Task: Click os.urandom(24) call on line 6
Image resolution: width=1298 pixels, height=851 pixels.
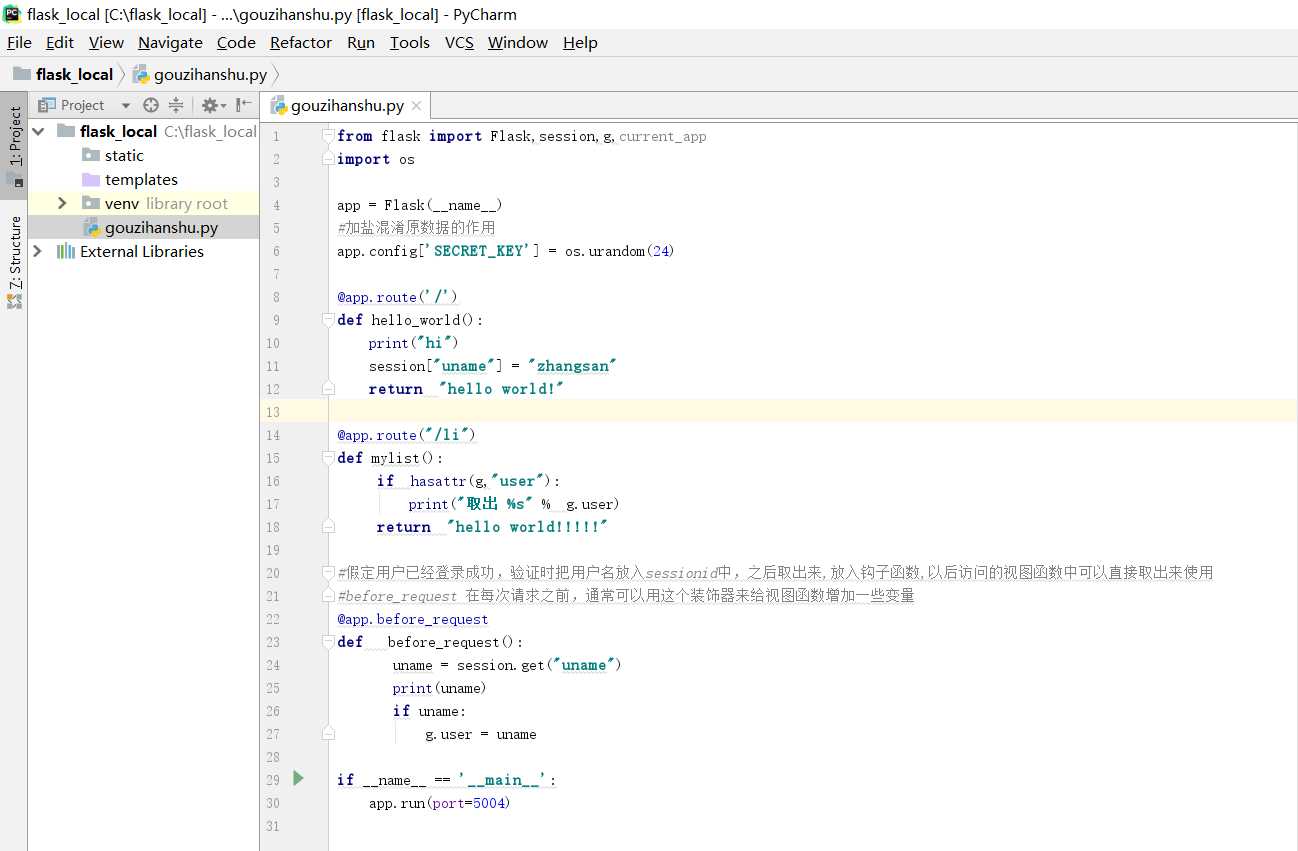Action: pos(619,250)
